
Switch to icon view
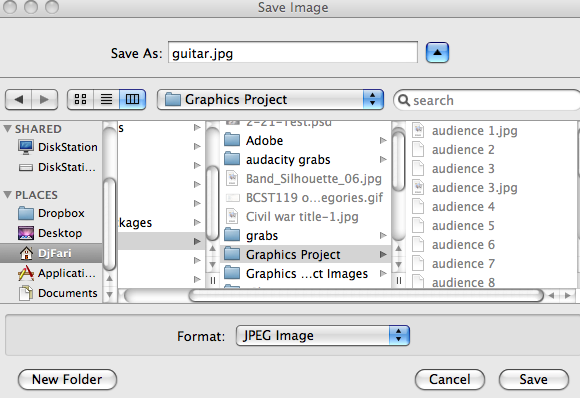coord(80,100)
